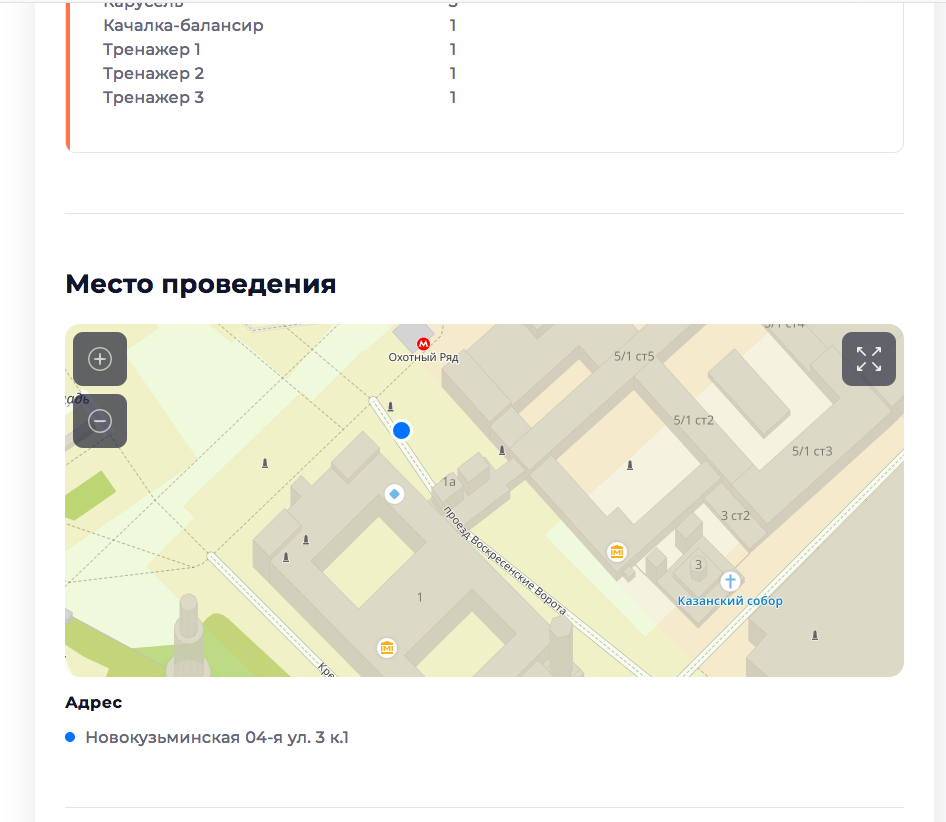Click the Охотный Ряд metro icon

(424, 344)
